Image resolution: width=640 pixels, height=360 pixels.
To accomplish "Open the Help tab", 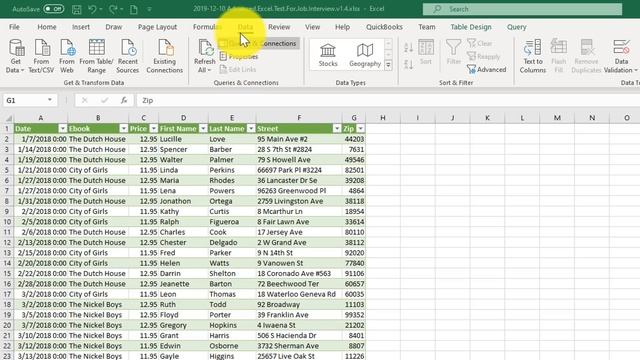I will coord(342,27).
